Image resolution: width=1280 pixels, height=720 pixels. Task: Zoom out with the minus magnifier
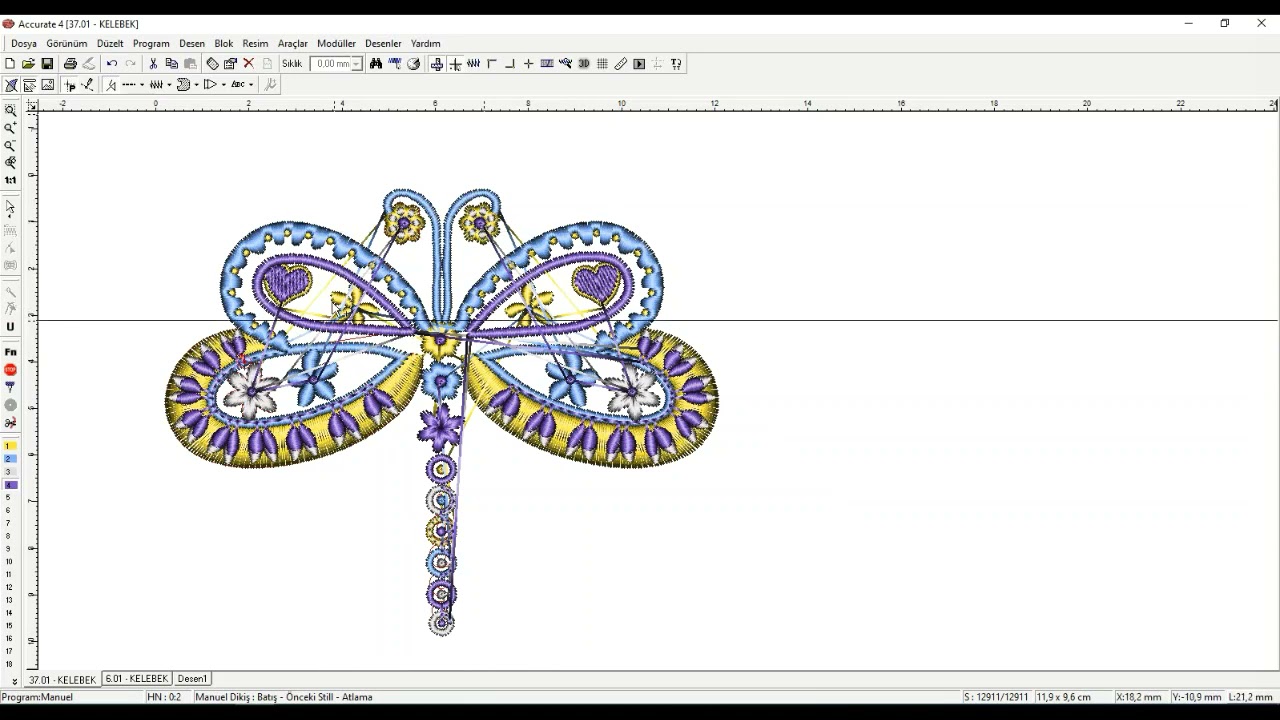[x=11, y=146]
